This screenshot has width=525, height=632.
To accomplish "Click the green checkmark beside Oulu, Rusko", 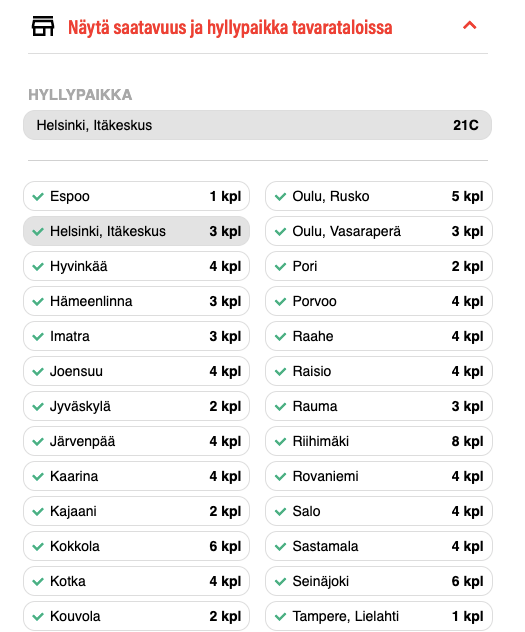I will coord(280,197).
